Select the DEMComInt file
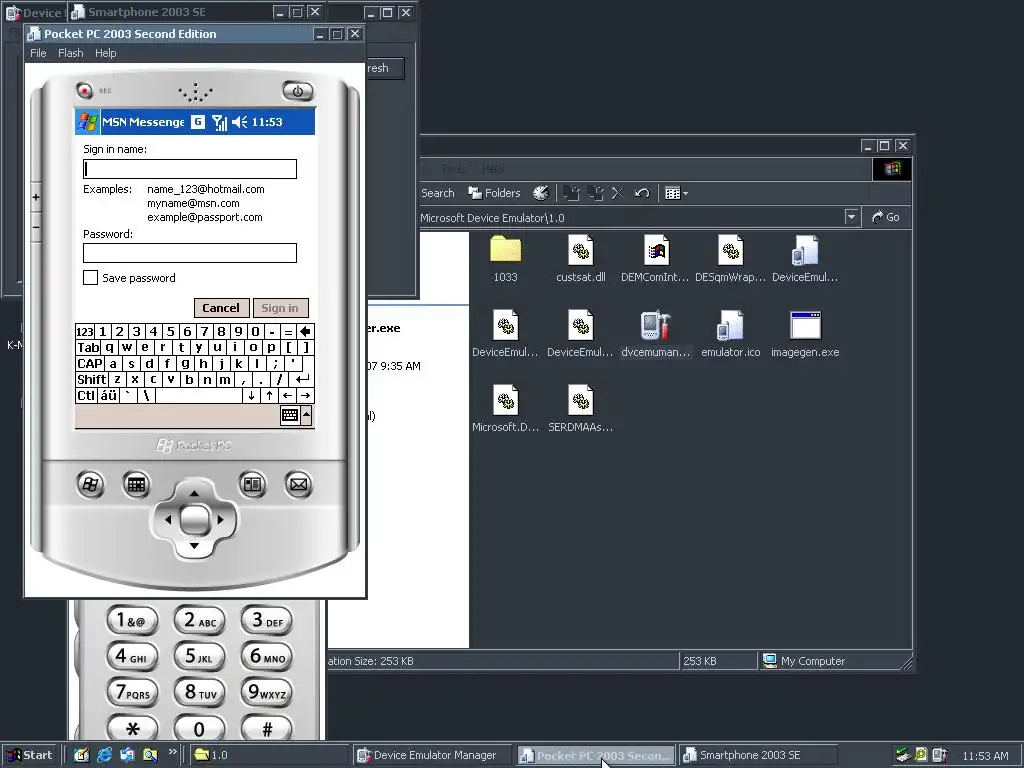The height and width of the screenshot is (768, 1024). tap(656, 259)
